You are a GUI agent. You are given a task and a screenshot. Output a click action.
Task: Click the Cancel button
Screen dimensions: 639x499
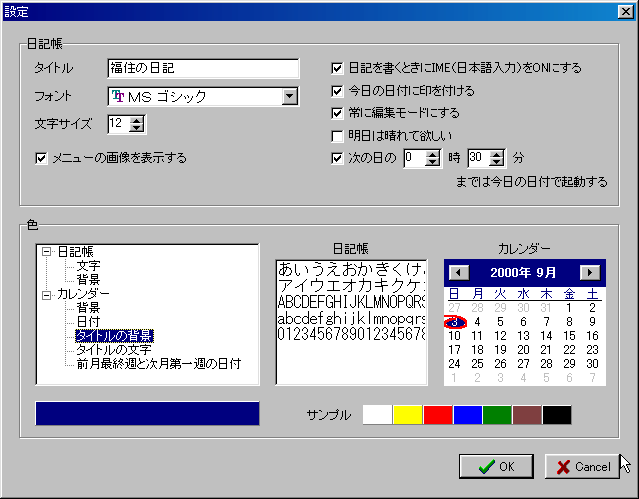[582, 466]
